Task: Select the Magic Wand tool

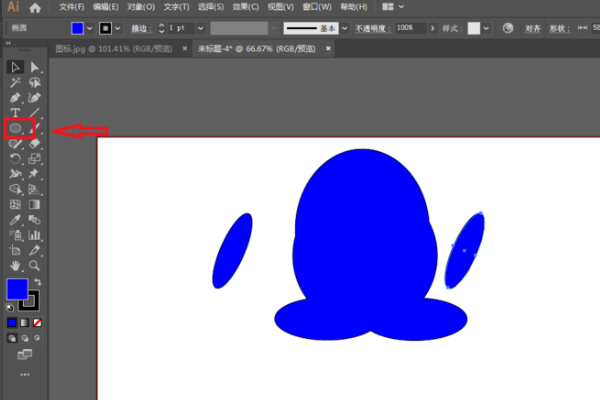Action: click(x=16, y=82)
